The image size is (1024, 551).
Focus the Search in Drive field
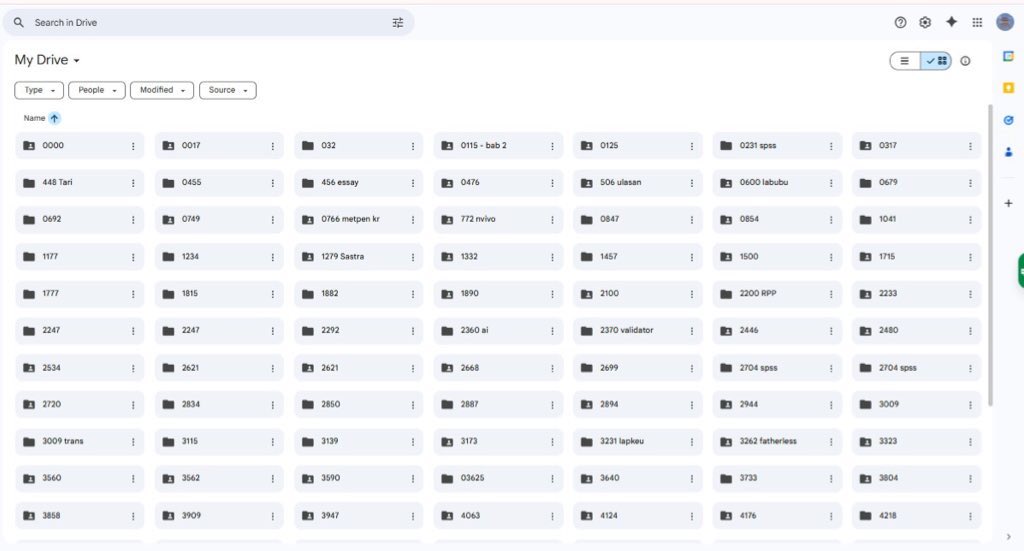pyautogui.click(x=209, y=23)
